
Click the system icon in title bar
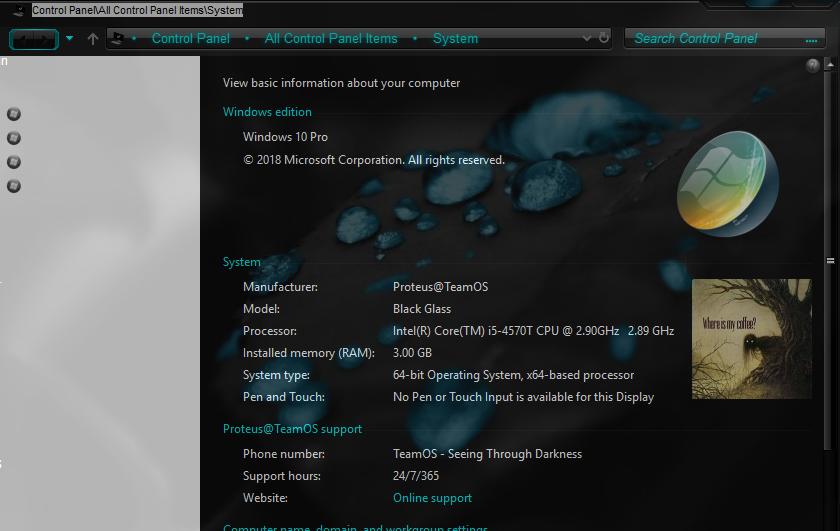[19, 10]
